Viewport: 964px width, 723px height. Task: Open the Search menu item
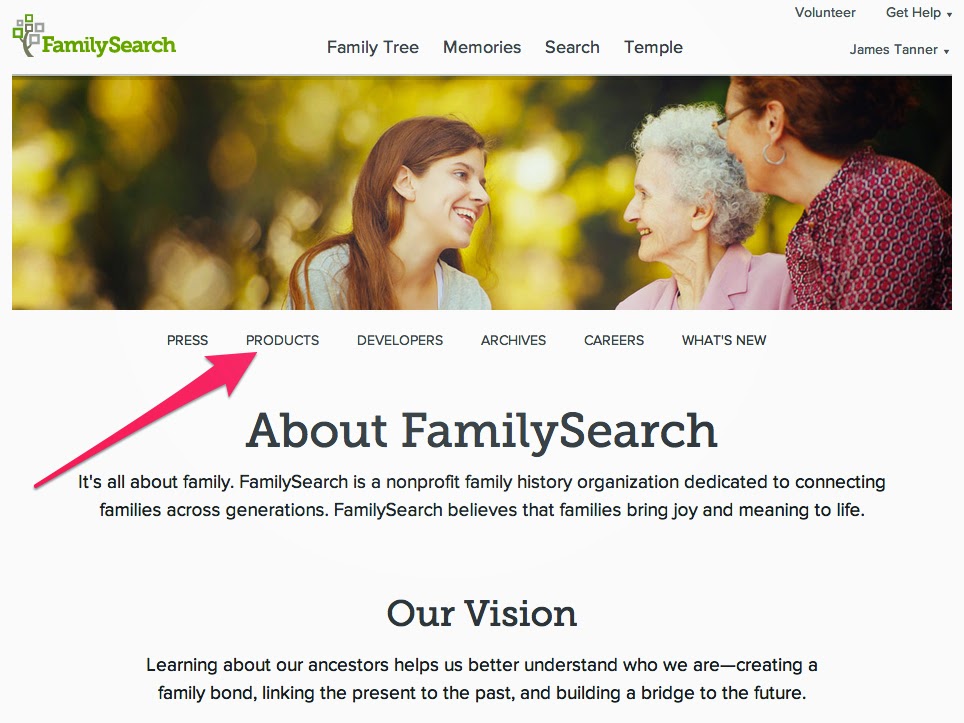[572, 47]
